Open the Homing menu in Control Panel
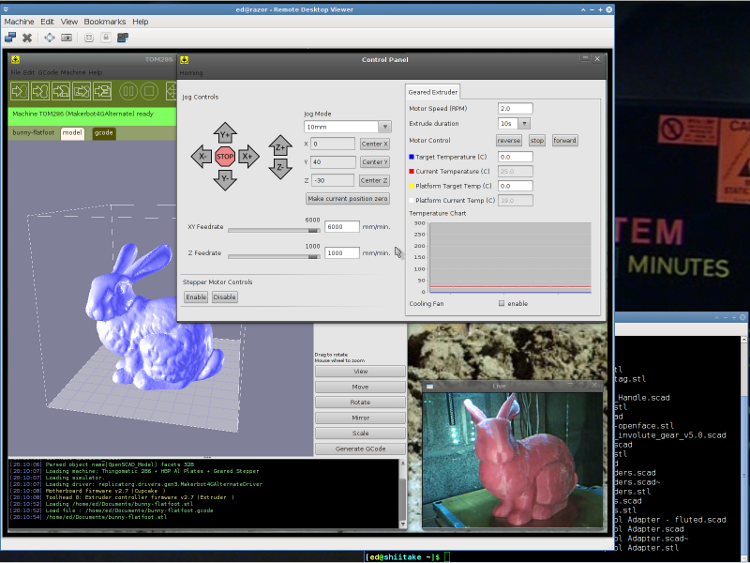The height and width of the screenshot is (563, 750). pos(191,73)
